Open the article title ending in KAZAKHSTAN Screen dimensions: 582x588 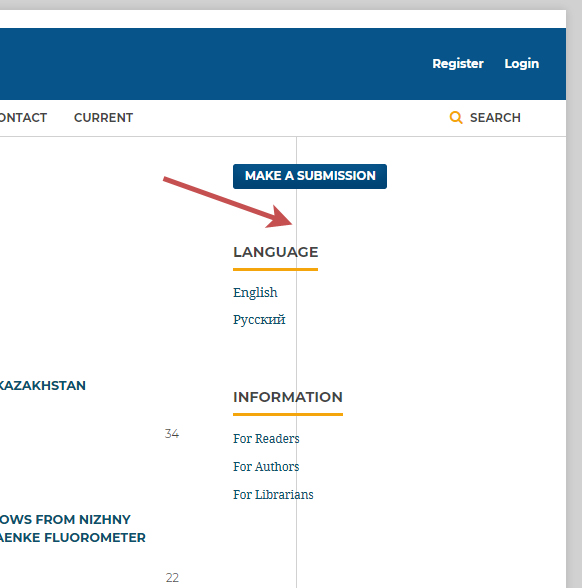(x=43, y=386)
